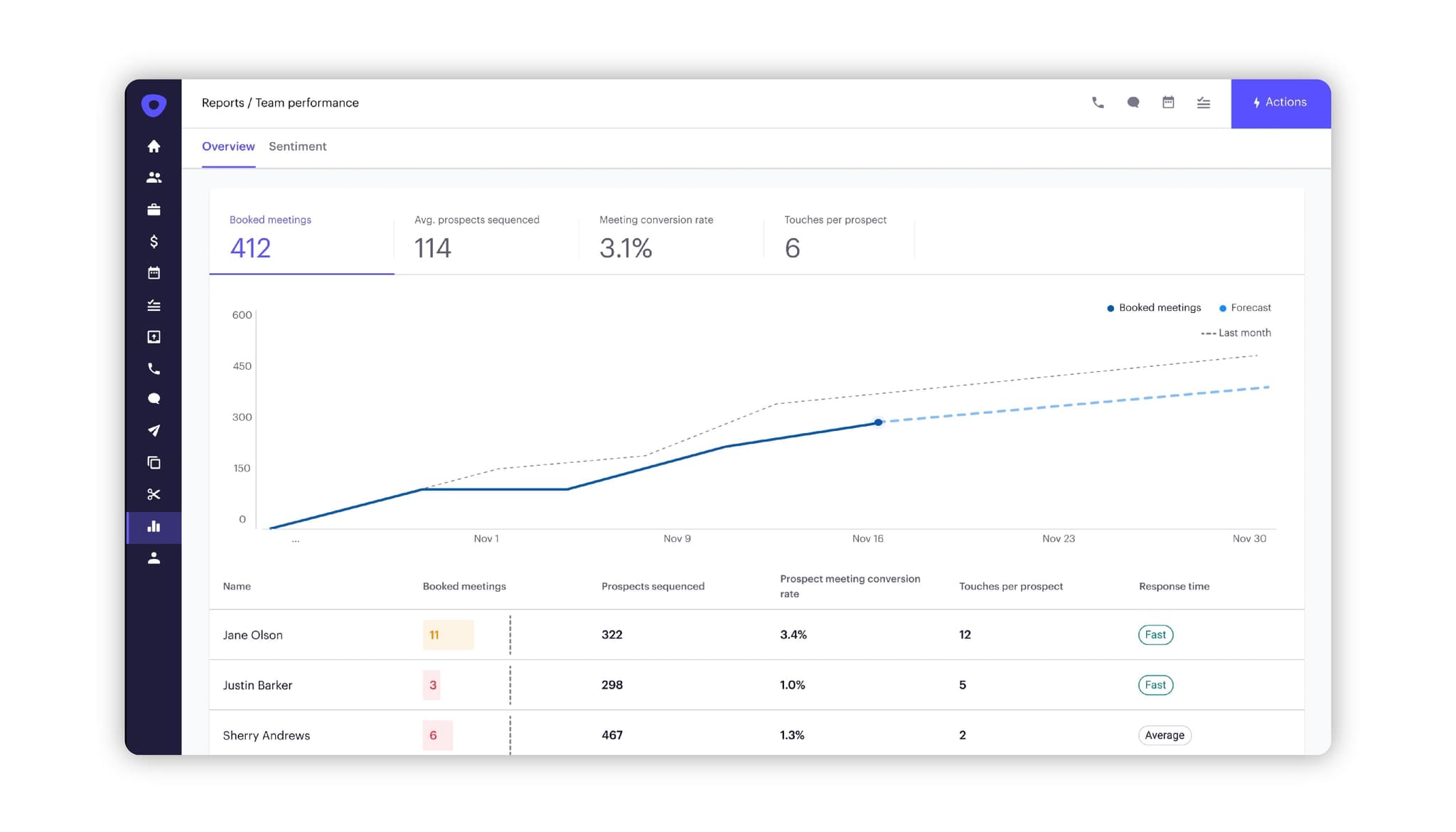Switch to the Sentiment tab
Screen dimensions: 1456x832
(297, 146)
